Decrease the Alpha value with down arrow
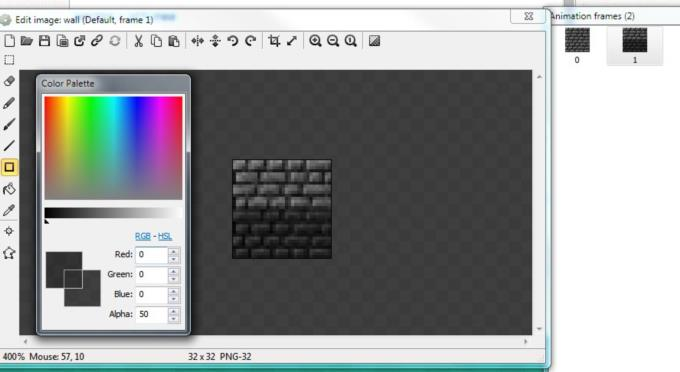The height and width of the screenshot is (372, 680). [x=173, y=318]
